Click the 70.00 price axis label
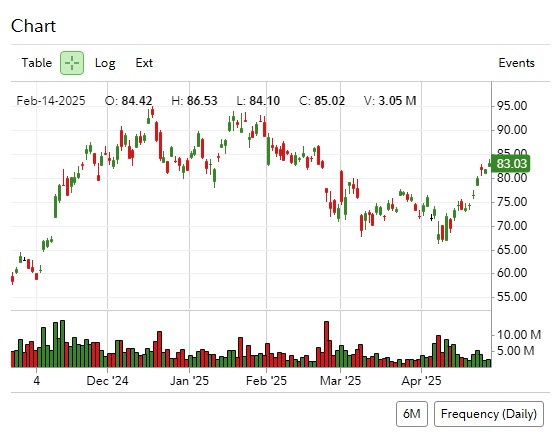This screenshot has width=560, height=443. point(512,226)
